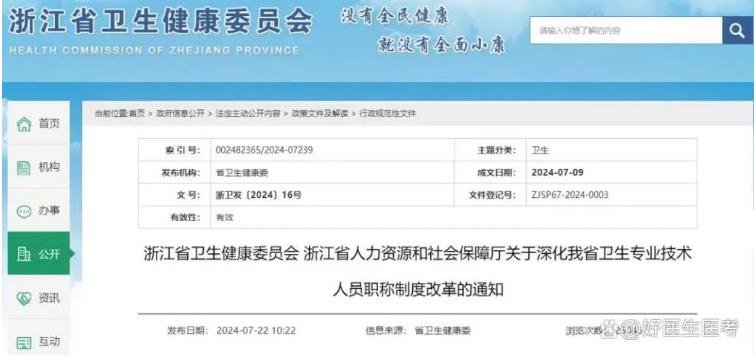Click the 行政规范性文件 breadcrumb item
This screenshot has width=756, height=362.
(387, 113)
